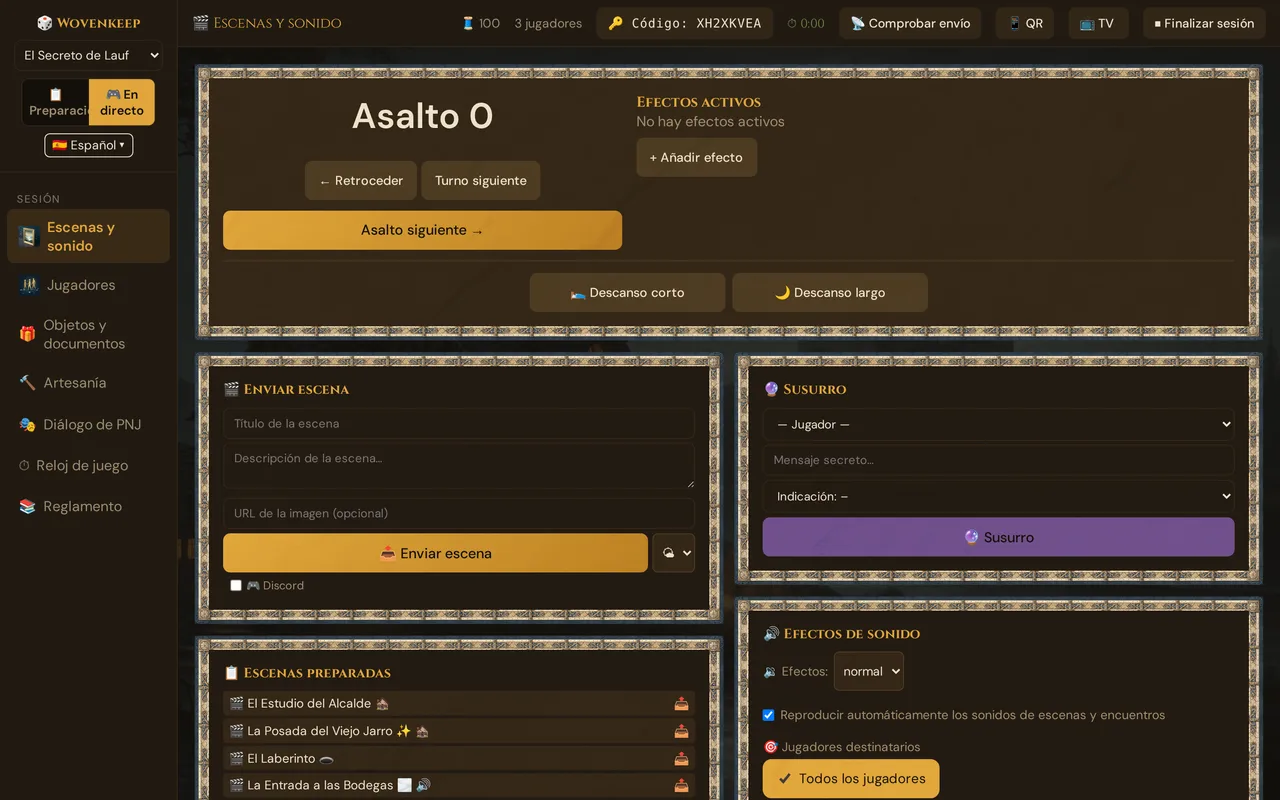
Task: Send La Posada del Viejo Jarro scene
Action: 681,731
